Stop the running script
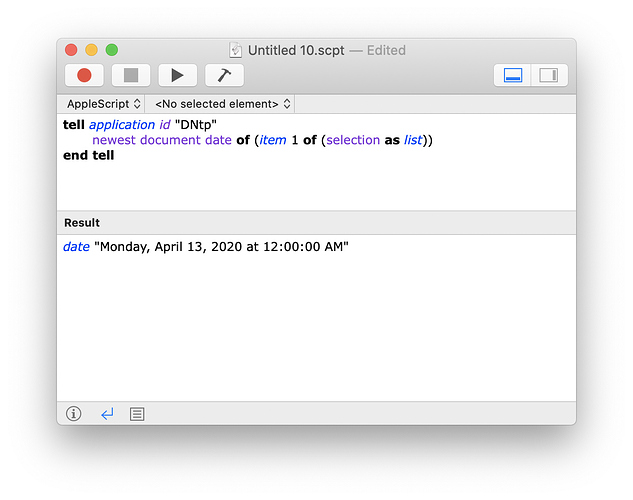 pos(130,75)
